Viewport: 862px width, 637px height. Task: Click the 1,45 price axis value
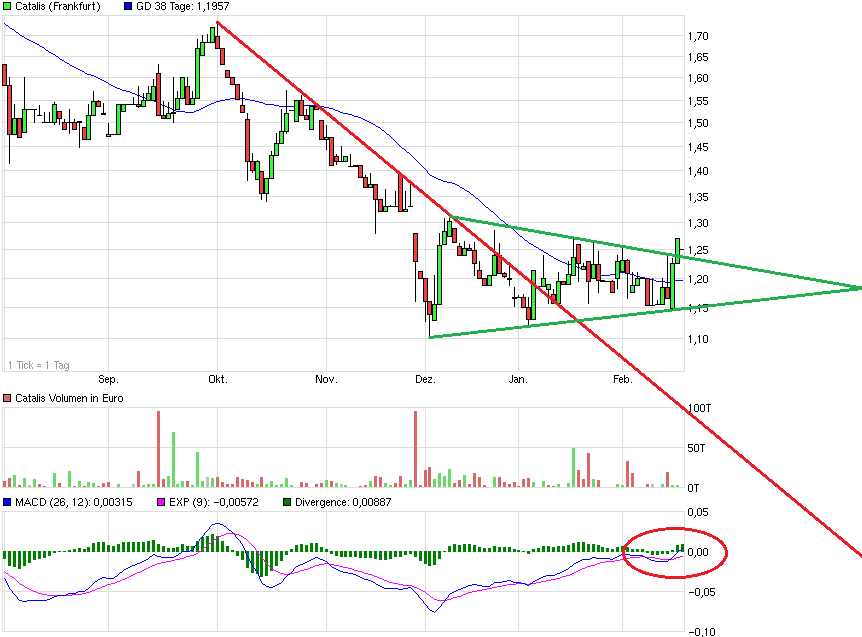698,147
